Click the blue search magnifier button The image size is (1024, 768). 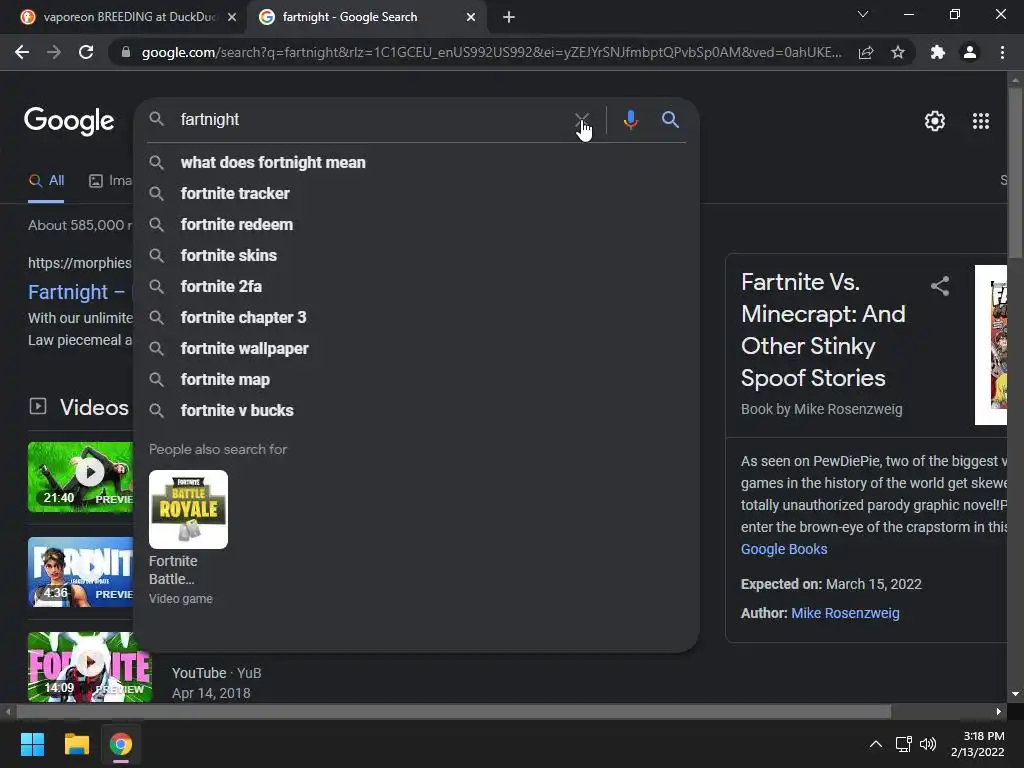(x=670, y=120)
